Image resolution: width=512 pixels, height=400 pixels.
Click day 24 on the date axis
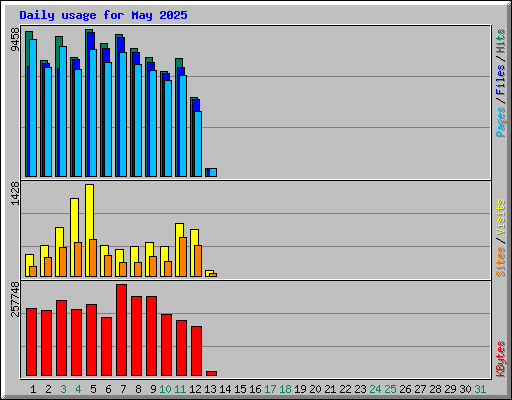[375, 389]
